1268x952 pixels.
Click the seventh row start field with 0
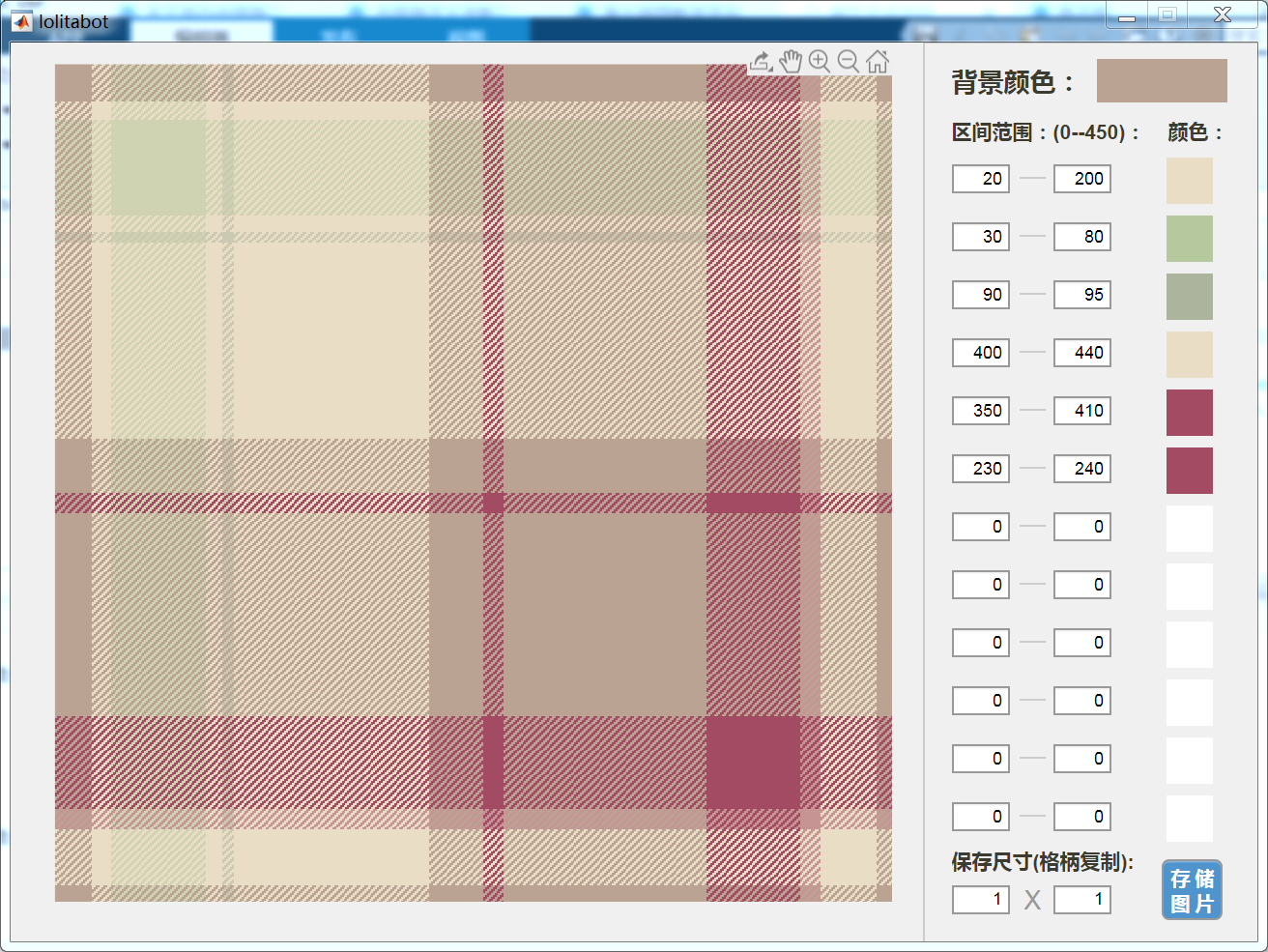pyautogui.click(x=981, y=527)
